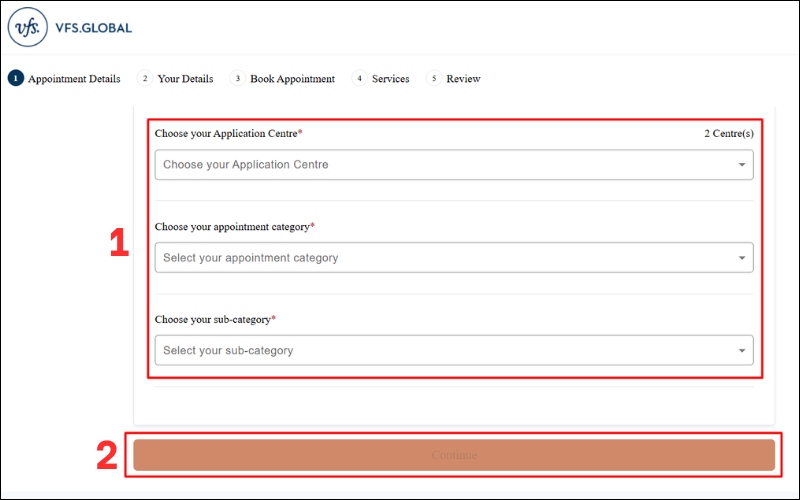Open the Select your appointment category dropdown
This screenshot has height=500, width=800.
(440, 258)
